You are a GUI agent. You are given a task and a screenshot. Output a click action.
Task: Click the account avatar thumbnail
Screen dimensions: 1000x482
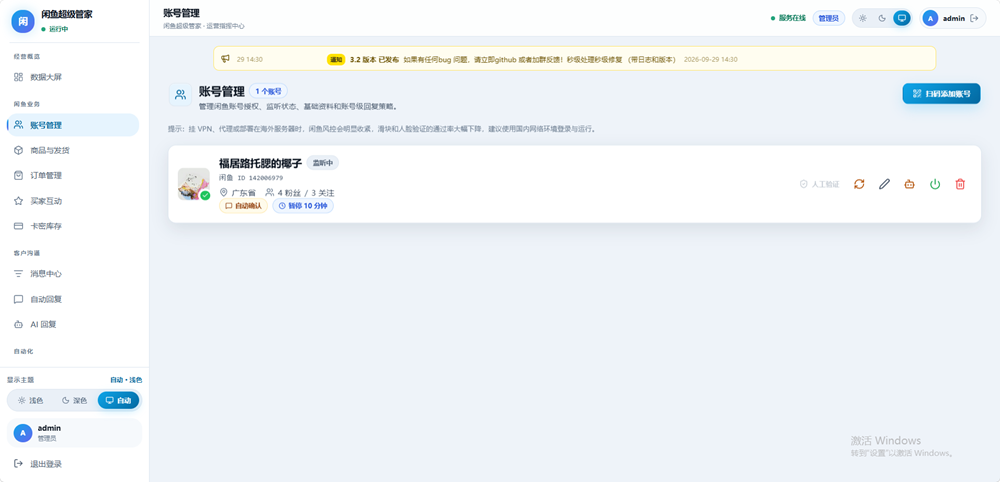tap(193, 184)
